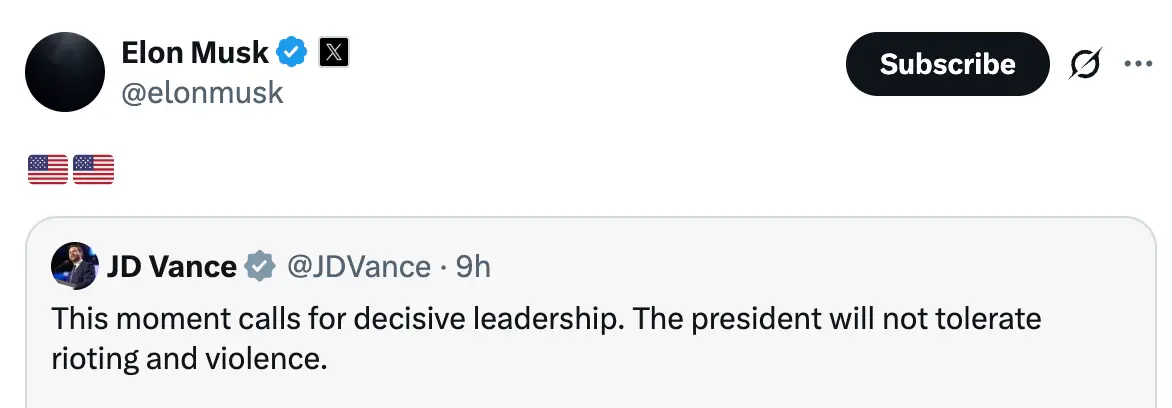Click the first US flag emoji

click(48, 170)
